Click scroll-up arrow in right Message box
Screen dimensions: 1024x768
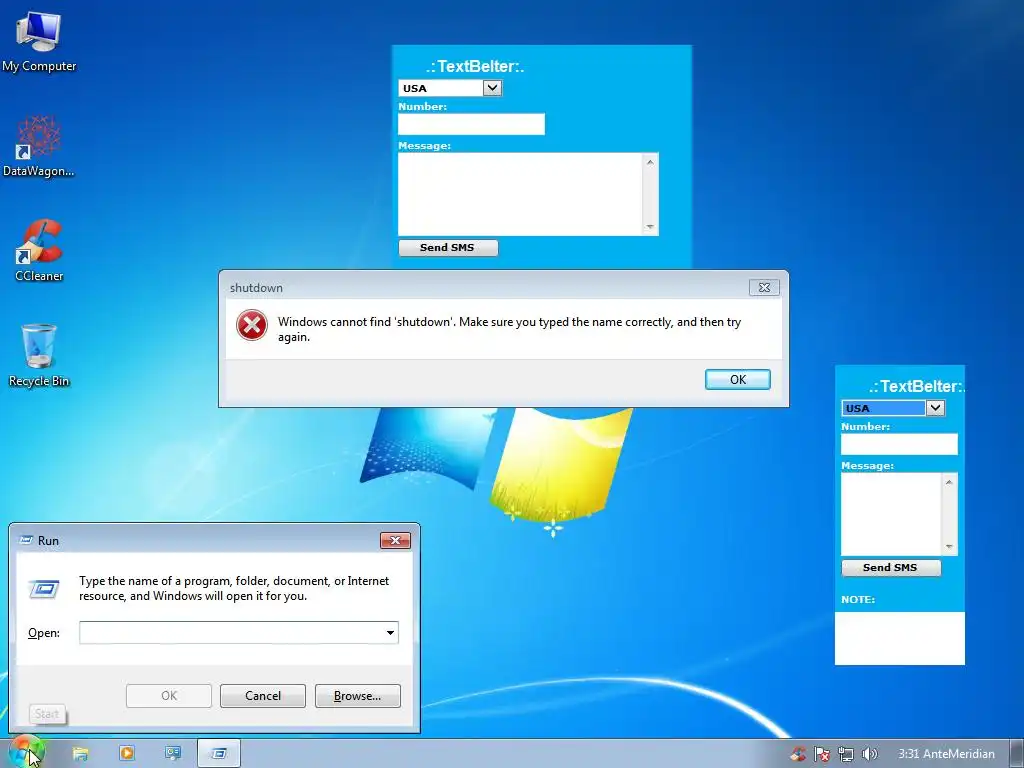[x=950, y=481]
